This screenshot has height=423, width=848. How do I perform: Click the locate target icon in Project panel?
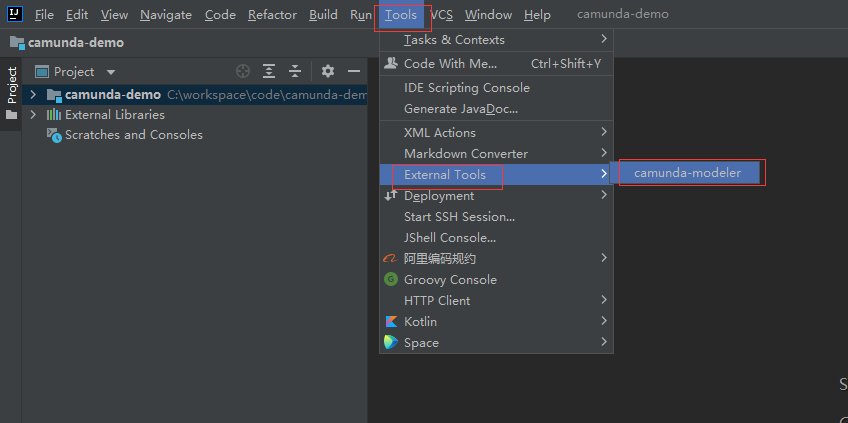click(x=243, y=71)
